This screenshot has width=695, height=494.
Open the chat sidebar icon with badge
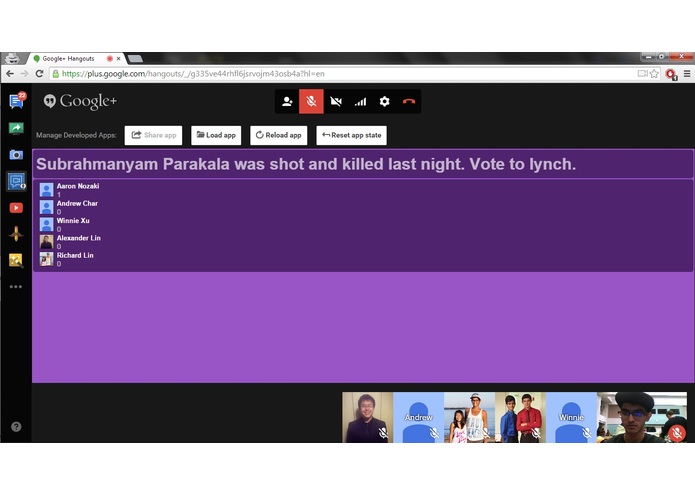(x=17, y=101)
